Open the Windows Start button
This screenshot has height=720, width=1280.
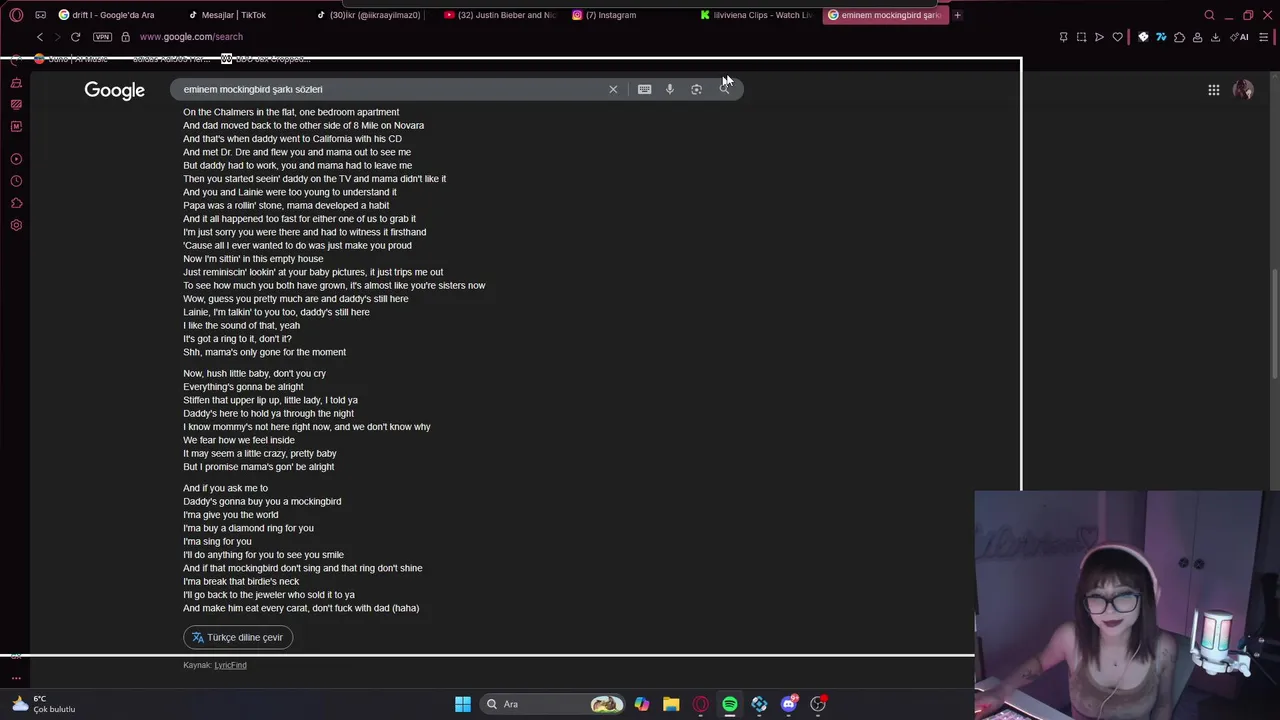(x=462, y=704)
